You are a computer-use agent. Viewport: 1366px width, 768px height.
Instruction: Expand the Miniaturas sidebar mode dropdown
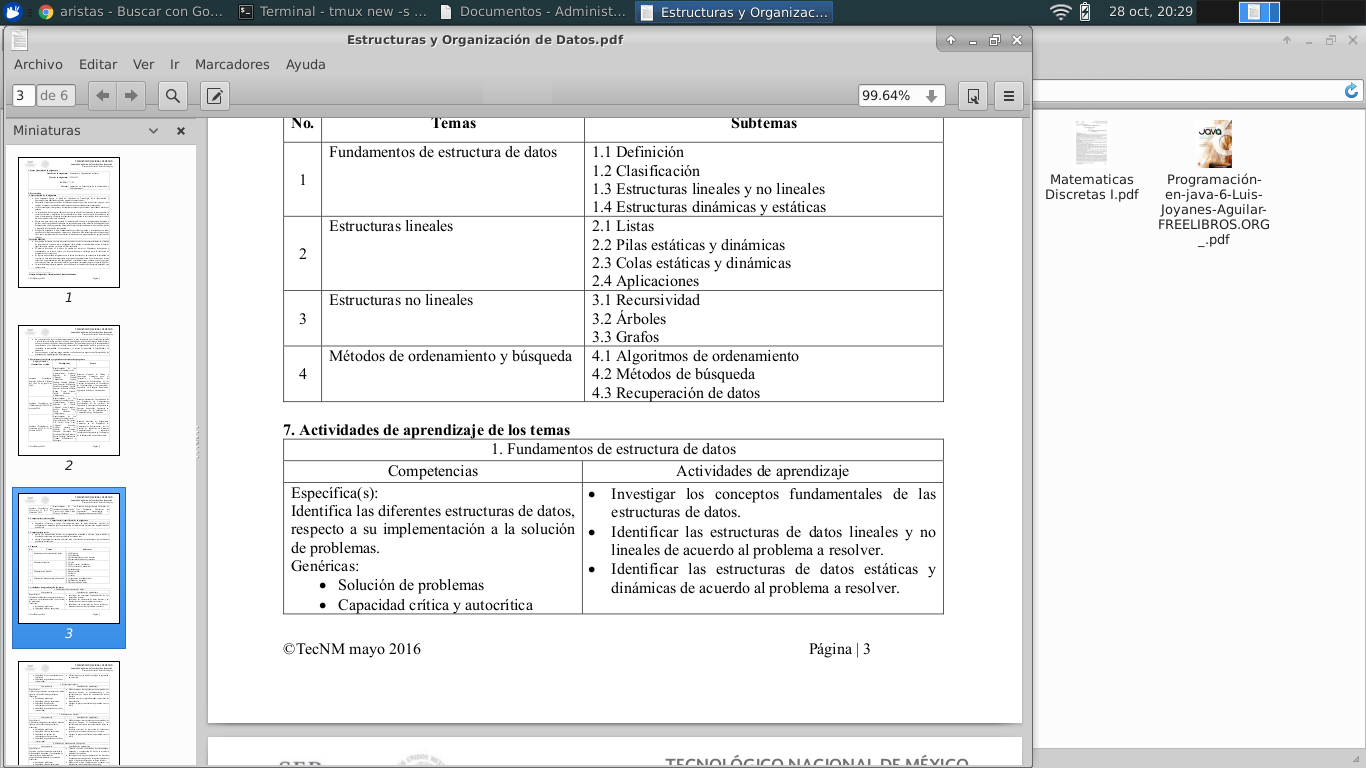click(153, 131)
